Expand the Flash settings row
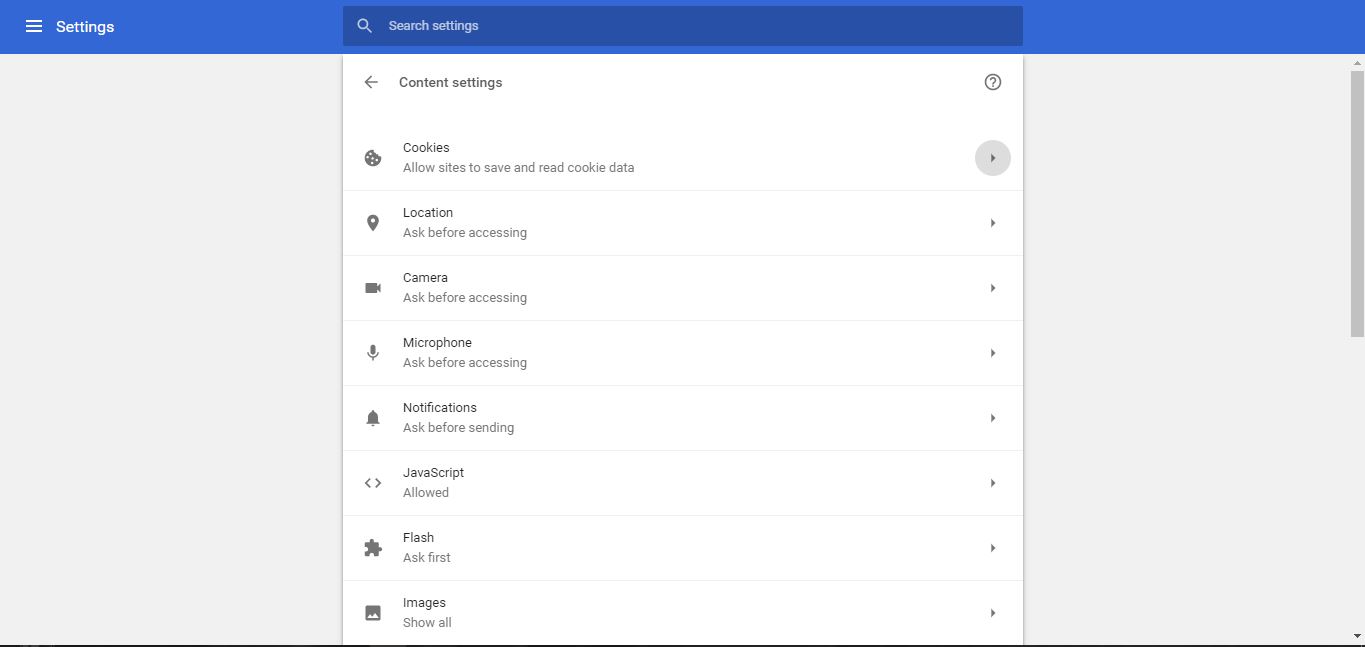The height and width of the screenshot is (647, 1365). pos(992,547)
